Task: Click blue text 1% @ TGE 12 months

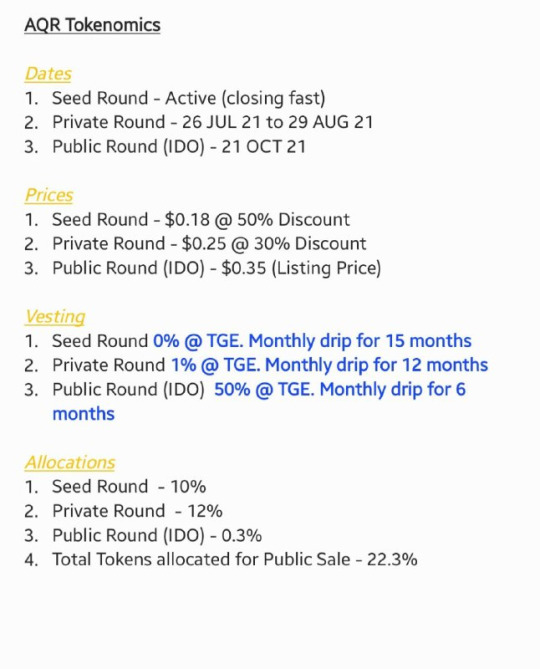Action: 329,365
